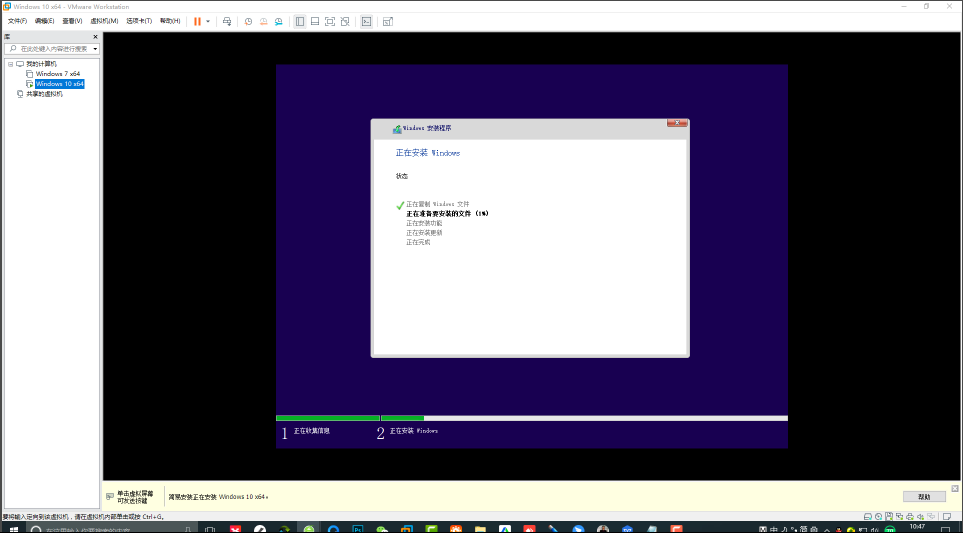Click the screen hint icon in info bar
This screenshot has height=533, width=963.
(x=110, y=496)
